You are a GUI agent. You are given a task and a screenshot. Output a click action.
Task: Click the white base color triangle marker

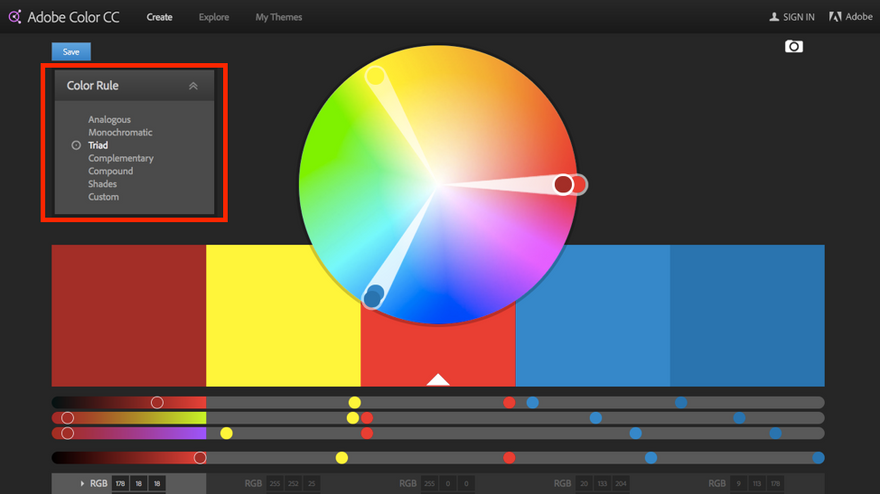point(438,379)
